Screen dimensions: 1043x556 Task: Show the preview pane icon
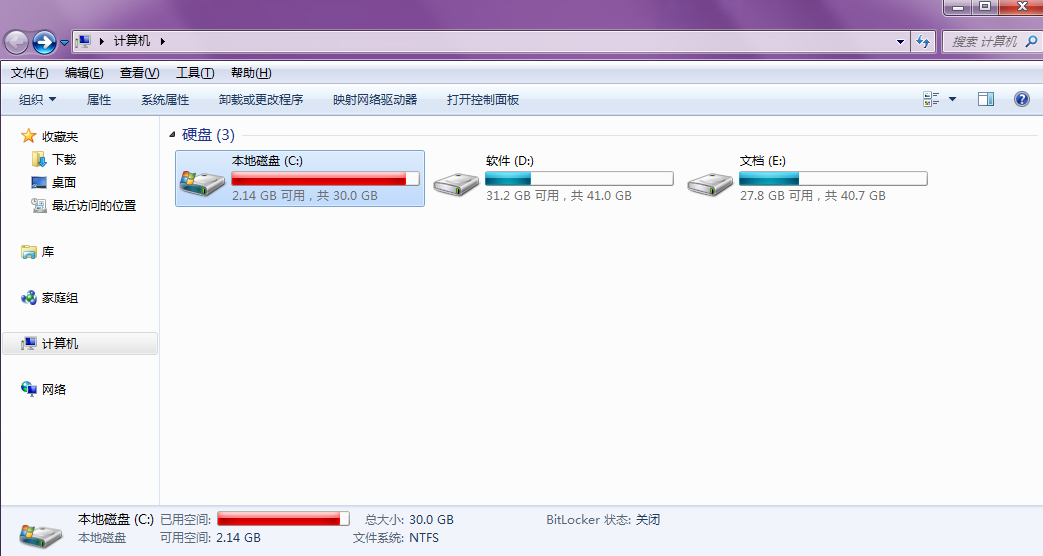pos(986,100)
